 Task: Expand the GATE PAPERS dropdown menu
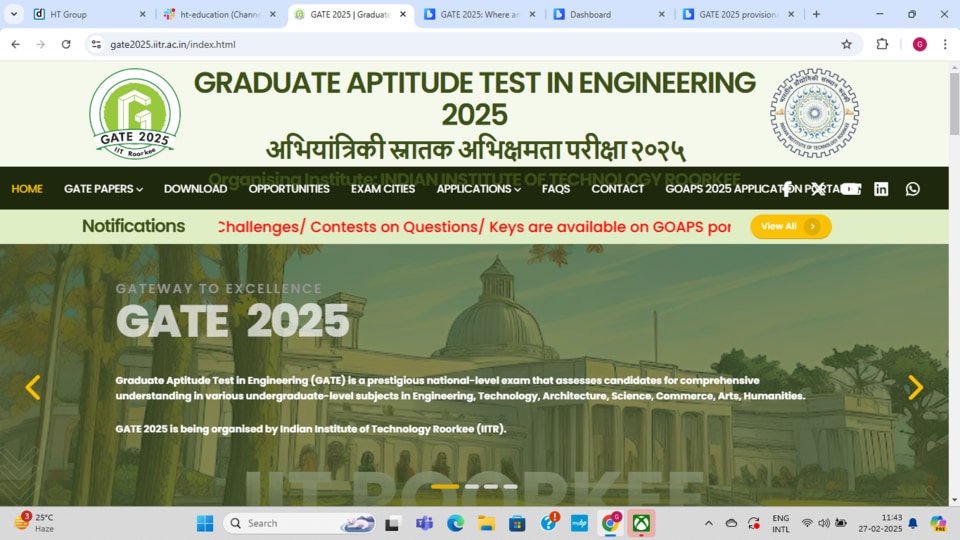pos(103,189)
